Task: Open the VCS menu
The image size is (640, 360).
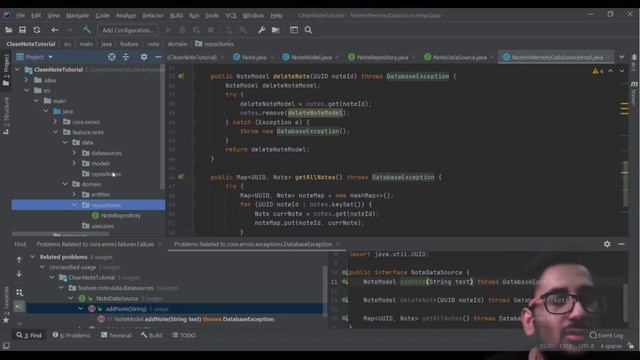Action: tap(231, 16)
